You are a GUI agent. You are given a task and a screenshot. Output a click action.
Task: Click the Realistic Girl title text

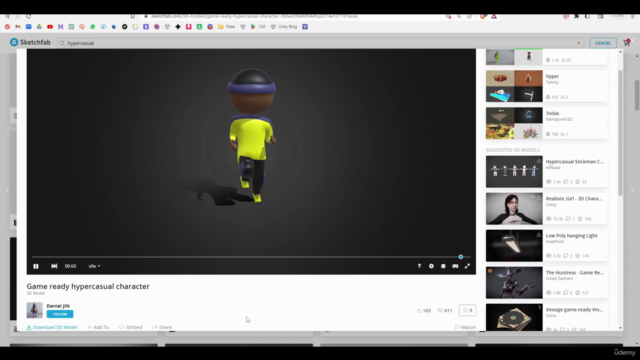tap(574, 199)
